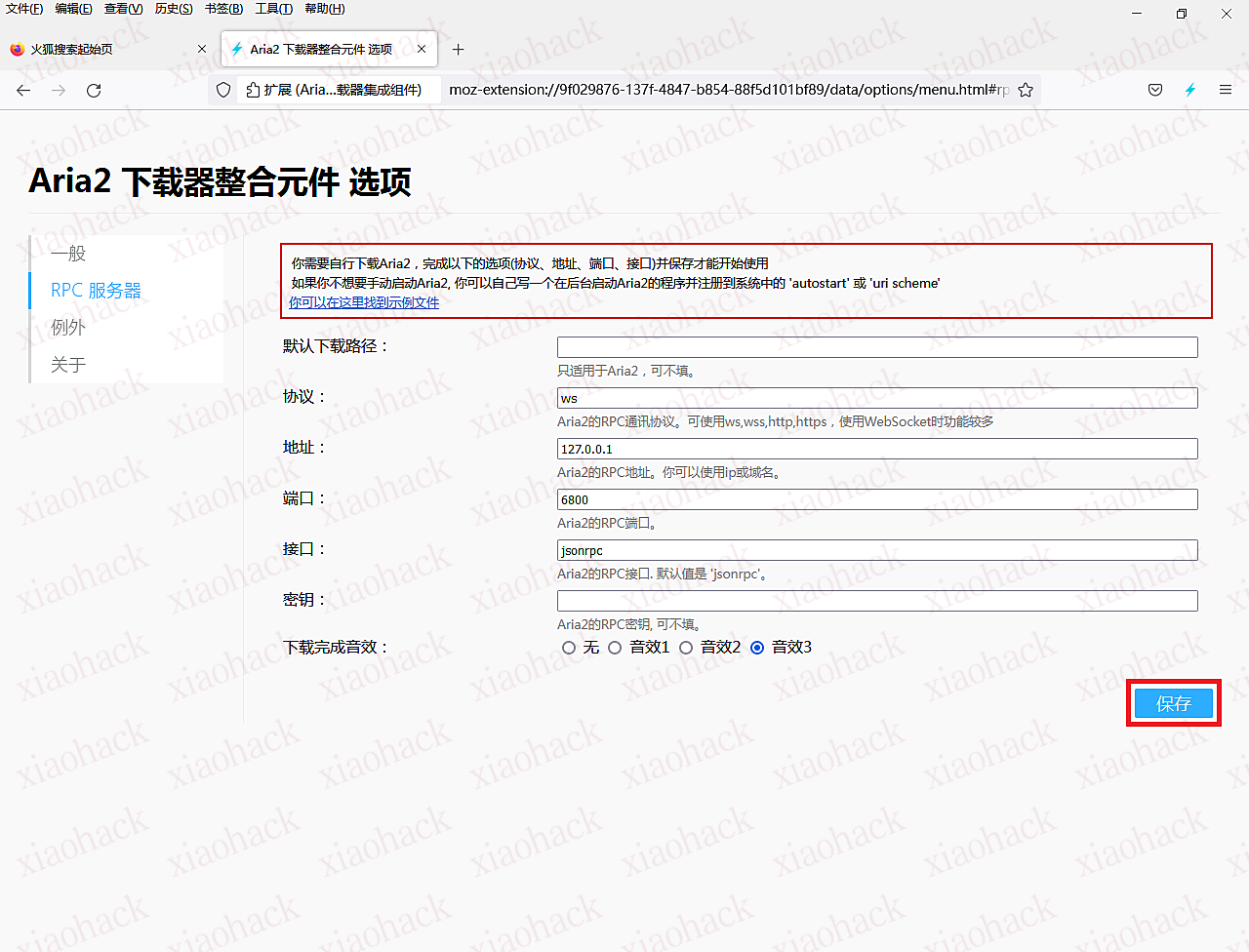The height and width of the screenshot is (952, 1249).
Task: Open the 历史(S) menu
Action: (174, 9)
